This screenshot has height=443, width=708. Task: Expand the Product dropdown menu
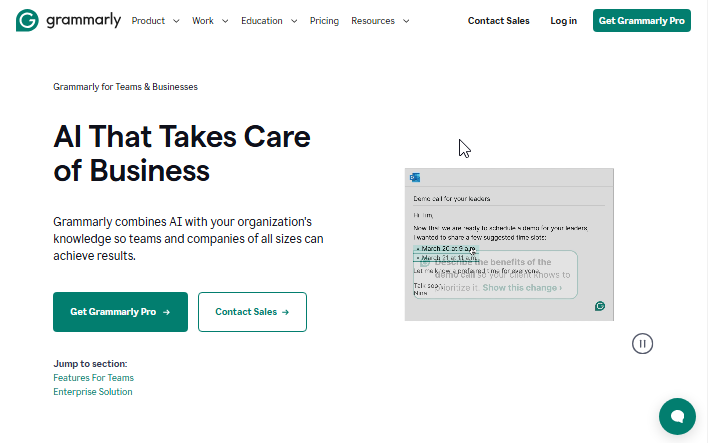pos(155,21)
